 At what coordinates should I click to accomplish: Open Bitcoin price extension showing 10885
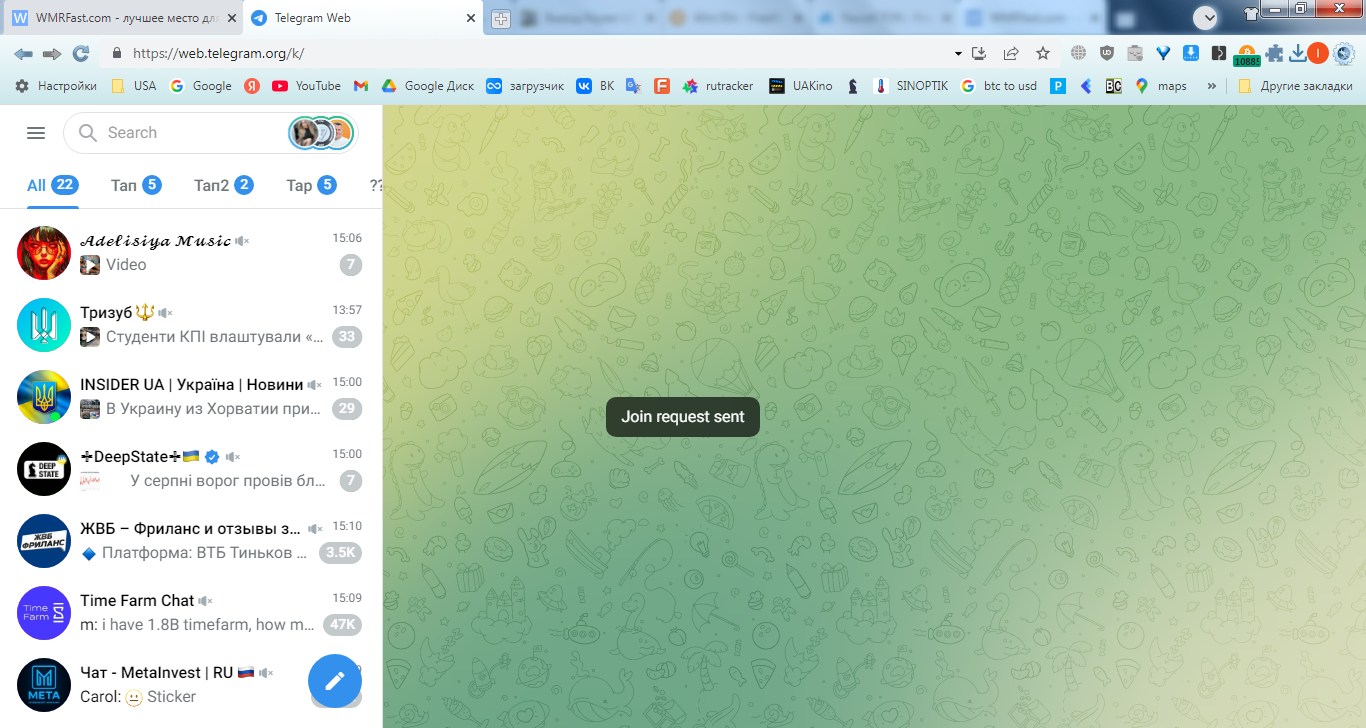1246,55
